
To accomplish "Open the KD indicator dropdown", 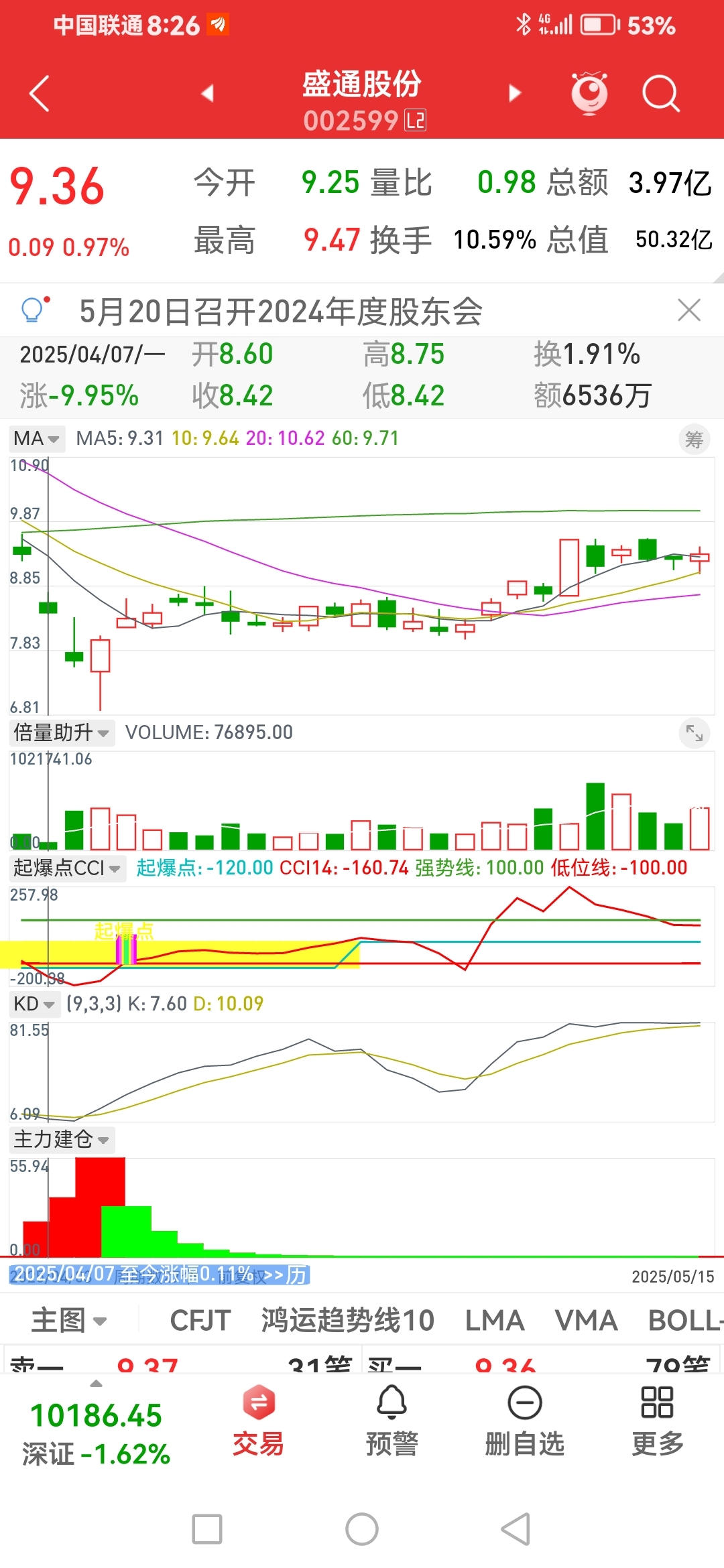I will [34, 1004].
